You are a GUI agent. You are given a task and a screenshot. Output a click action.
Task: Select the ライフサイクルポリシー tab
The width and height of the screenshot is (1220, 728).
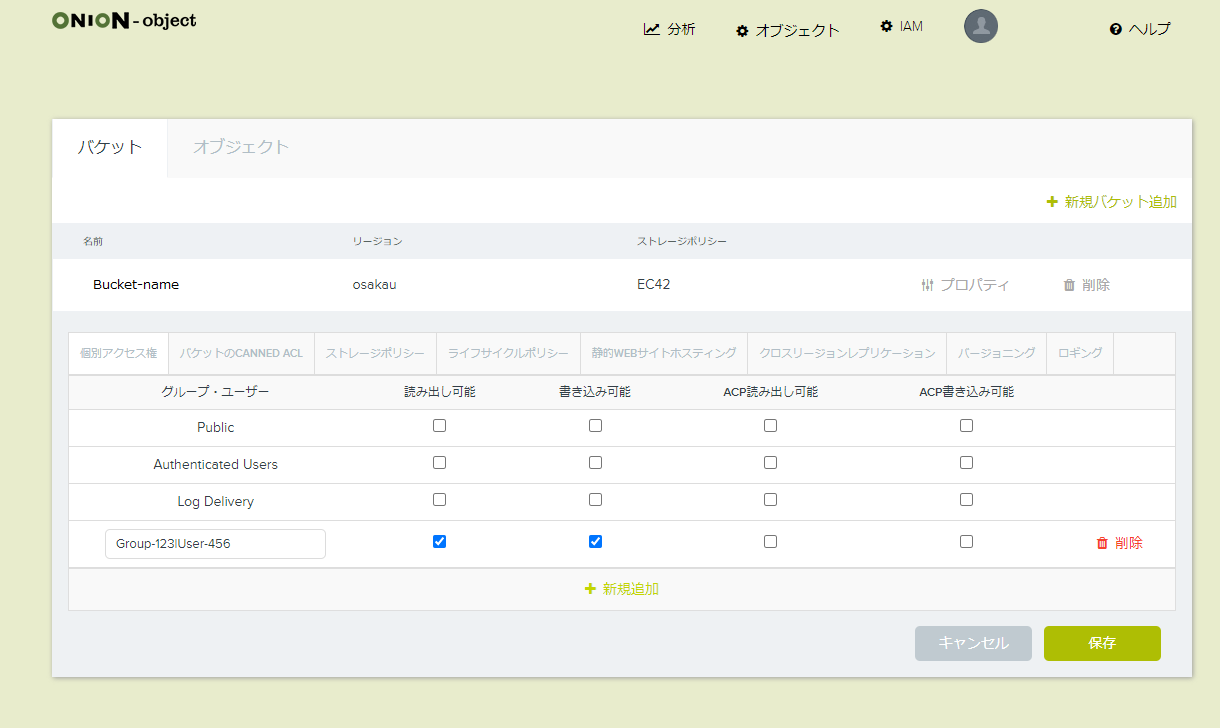pyautogui.click(x=507, y=353)
